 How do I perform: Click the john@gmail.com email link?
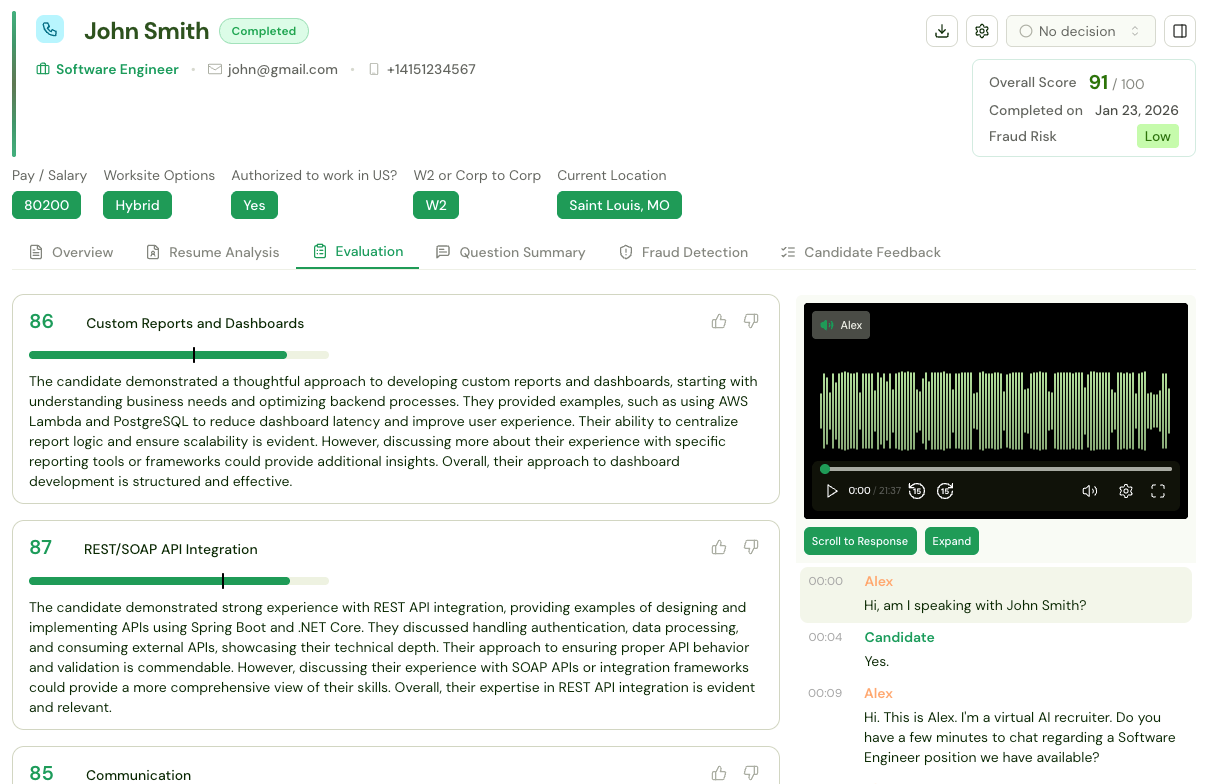[x=282, y=70]
